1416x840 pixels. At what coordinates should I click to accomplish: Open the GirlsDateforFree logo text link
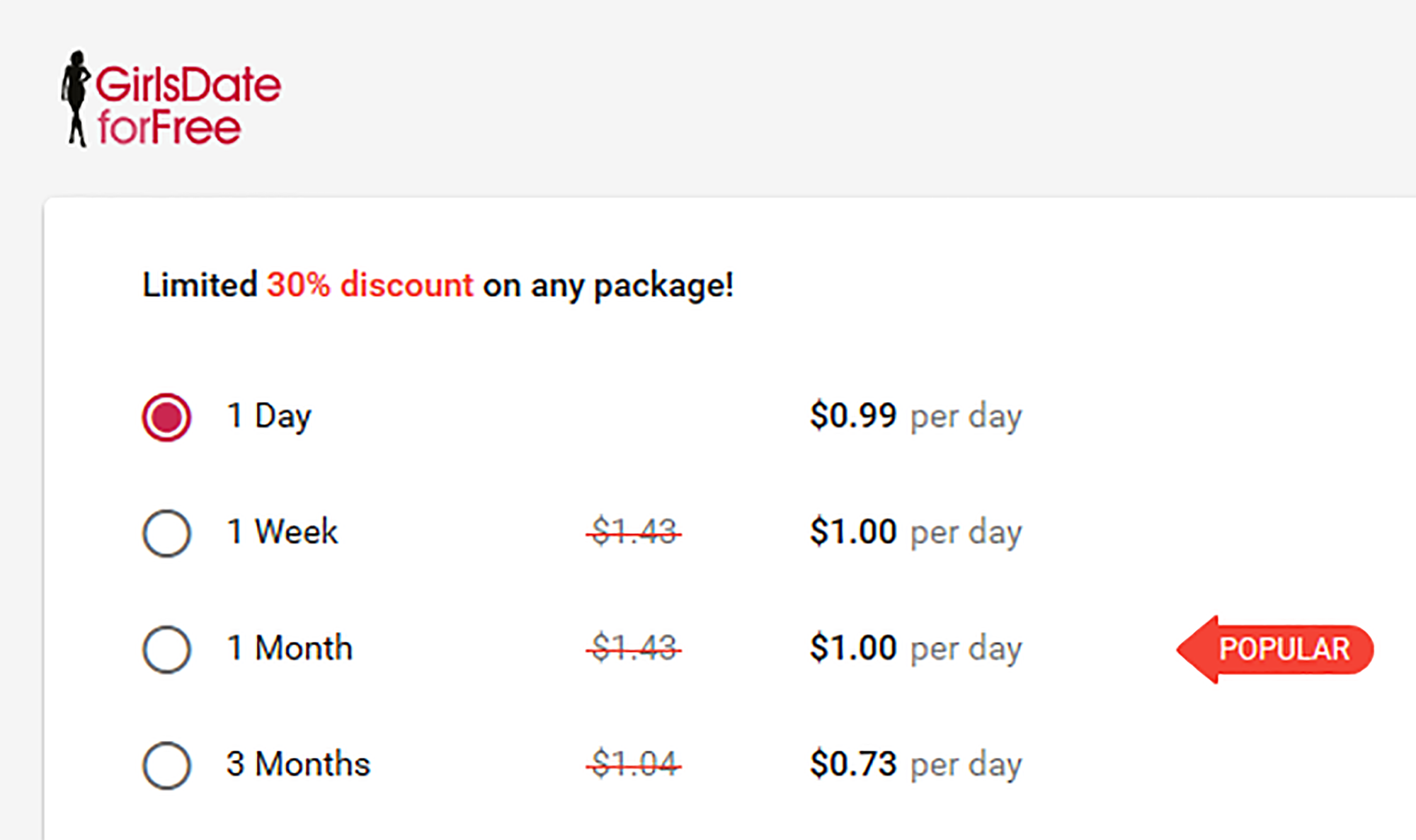click(x=188, y=105)
